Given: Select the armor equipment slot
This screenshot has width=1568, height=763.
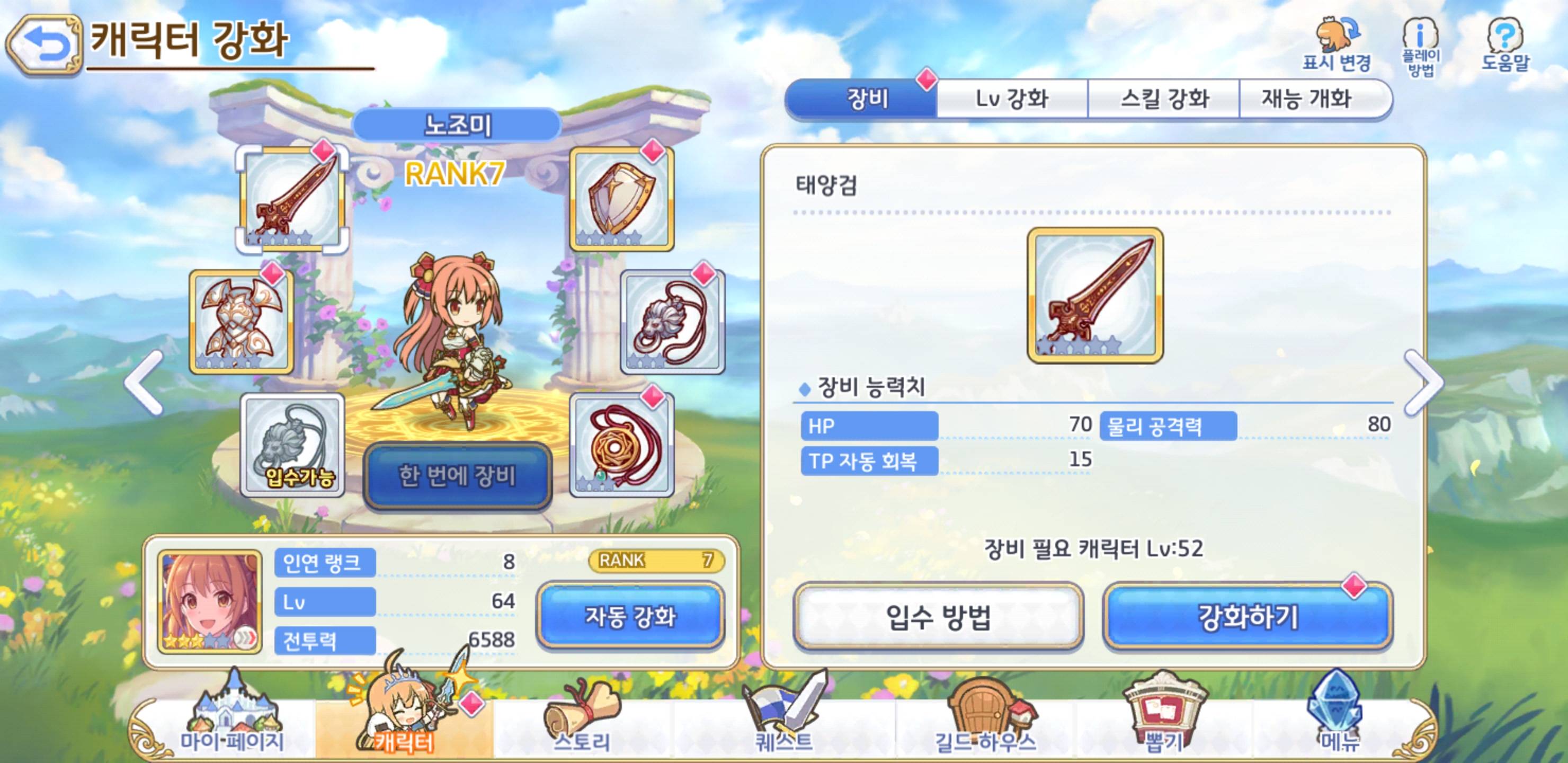Looking at the screenshot, I should click(242, 321).
